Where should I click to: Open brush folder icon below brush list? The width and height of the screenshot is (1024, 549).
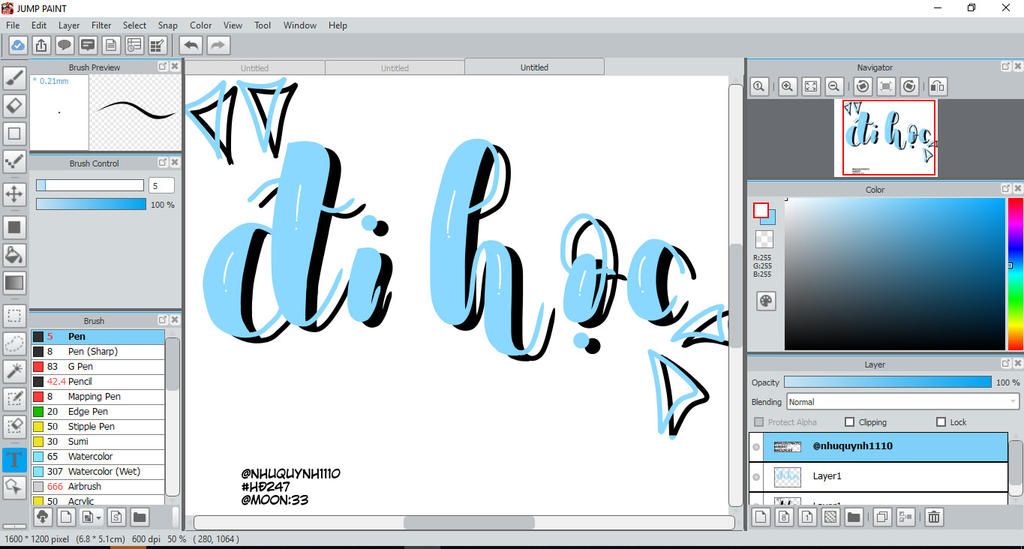(x=139, y=517)
